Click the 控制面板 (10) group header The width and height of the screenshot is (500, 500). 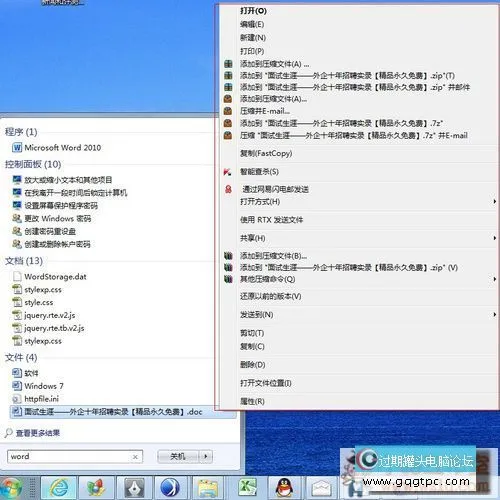tap(33, 164)
